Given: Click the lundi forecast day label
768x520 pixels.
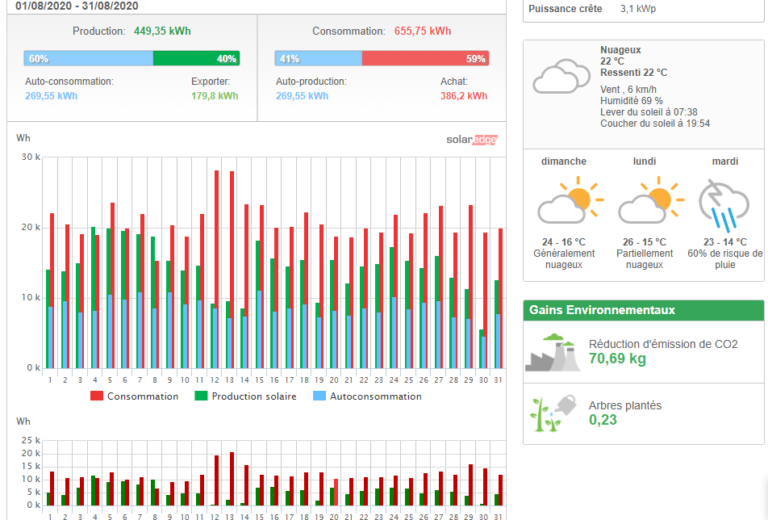Looking at the screenshot, I should coord(644,161).
